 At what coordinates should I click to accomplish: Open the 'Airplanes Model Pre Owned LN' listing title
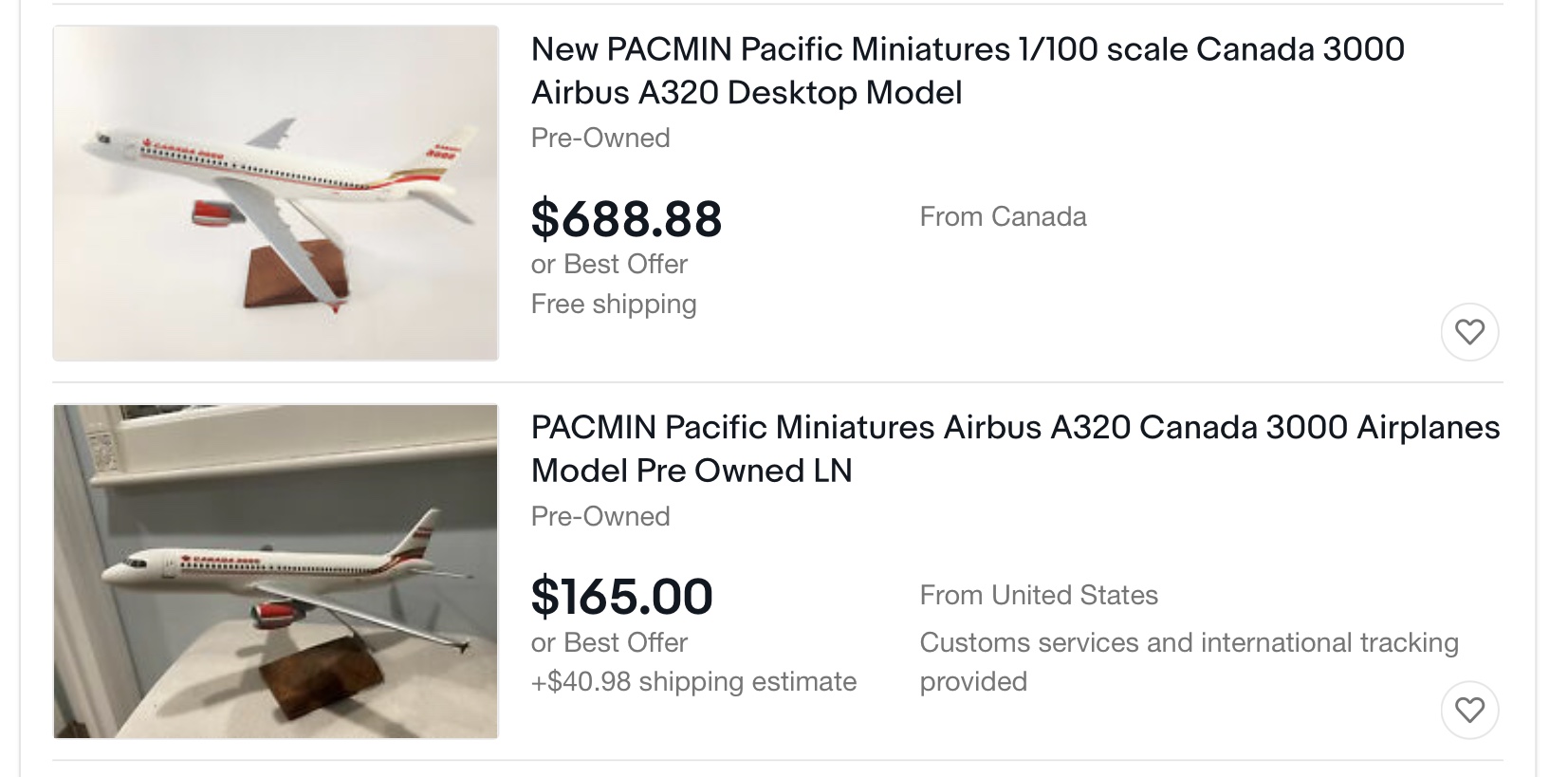click(1014, 449)
